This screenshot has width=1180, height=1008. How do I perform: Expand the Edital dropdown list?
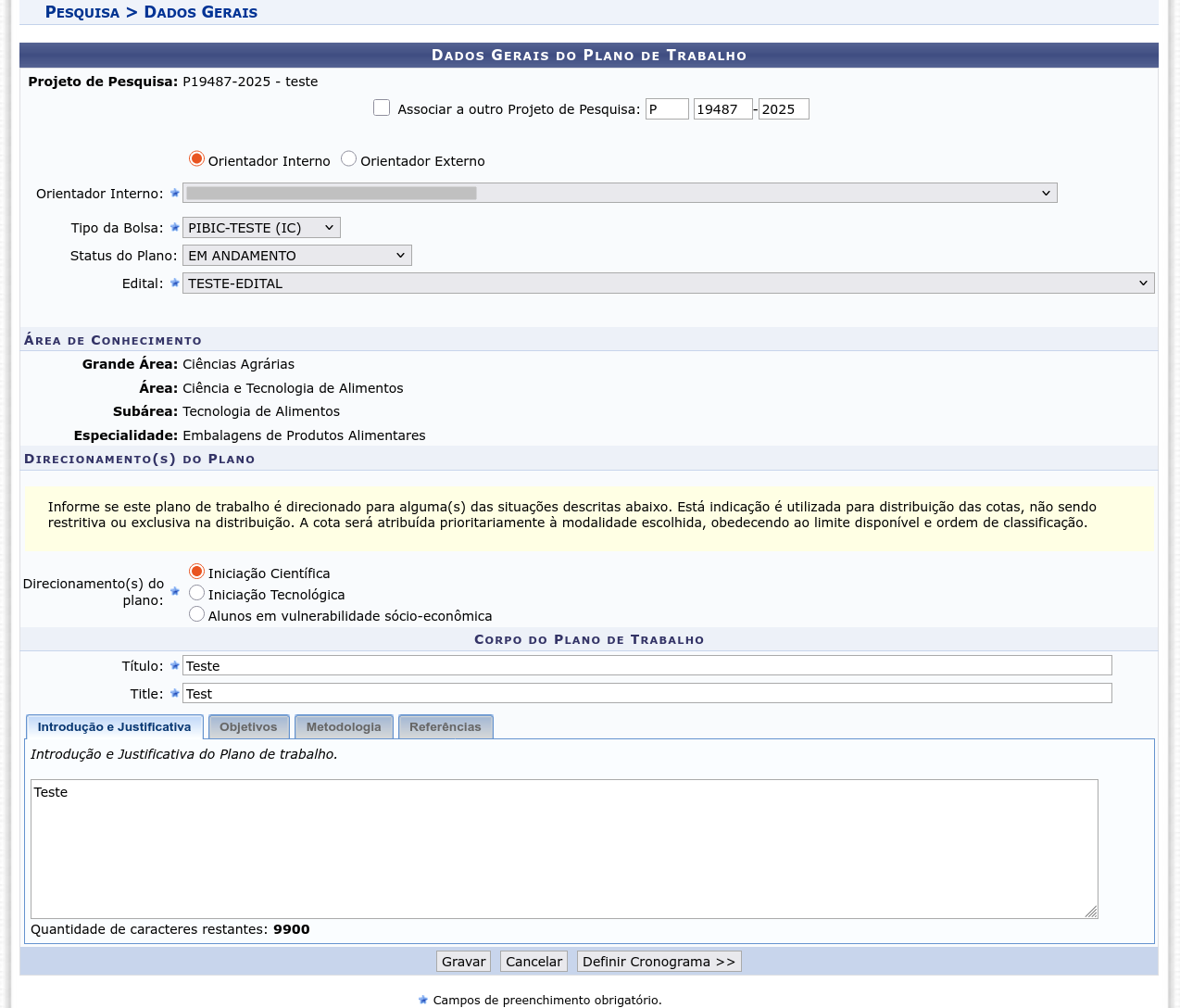coord(667,283)
